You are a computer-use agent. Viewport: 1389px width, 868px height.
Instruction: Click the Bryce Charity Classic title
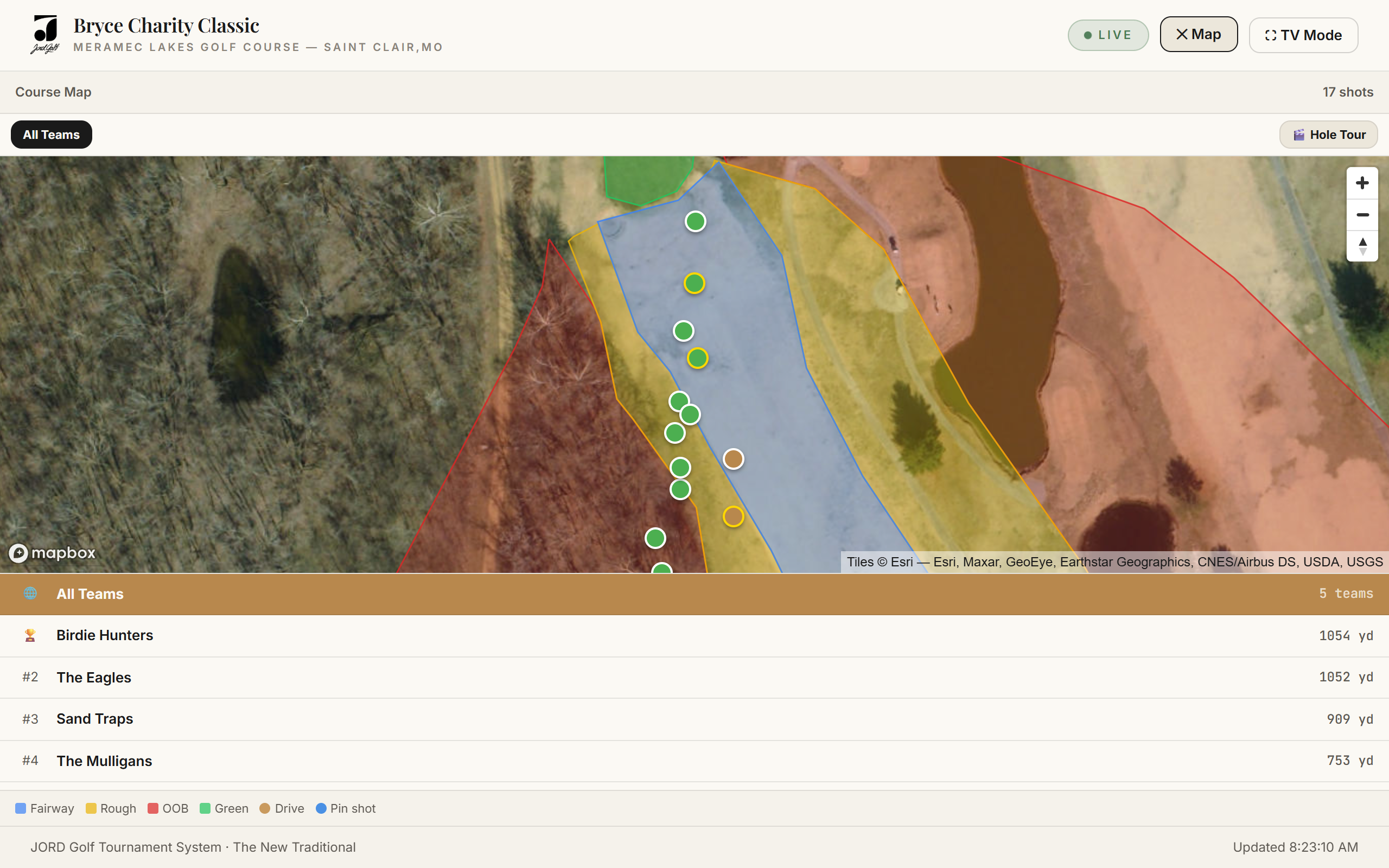coord(167,26)
